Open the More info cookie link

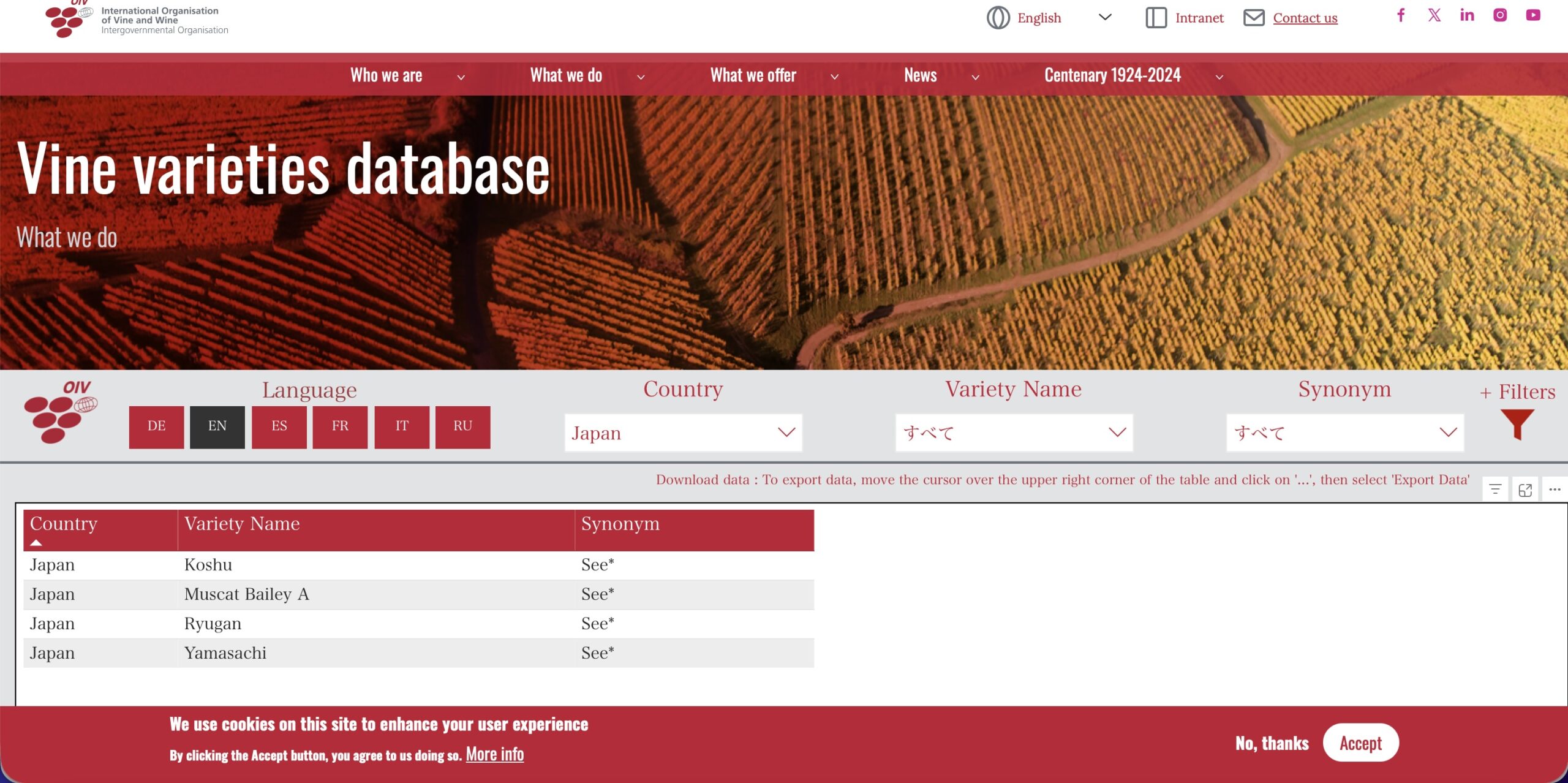tap(495, 754)
